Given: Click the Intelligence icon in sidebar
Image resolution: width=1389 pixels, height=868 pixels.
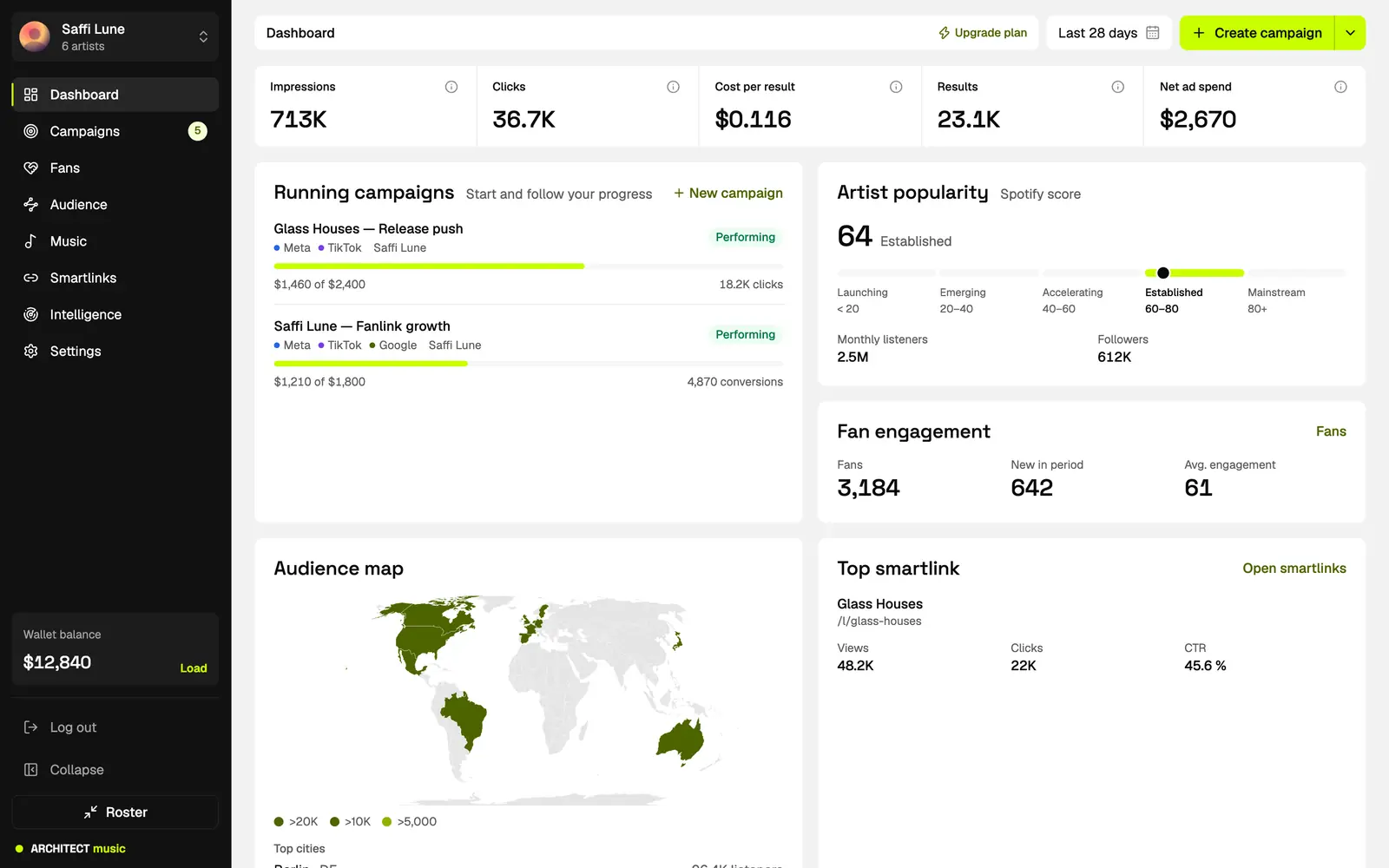Looking at the screenshot, I should 30,314.
